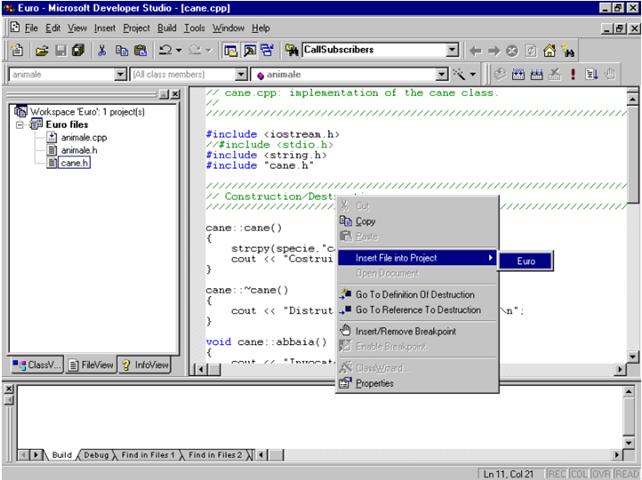Open the Tools menu
This screenshot has height=480, width=642.
194,28
